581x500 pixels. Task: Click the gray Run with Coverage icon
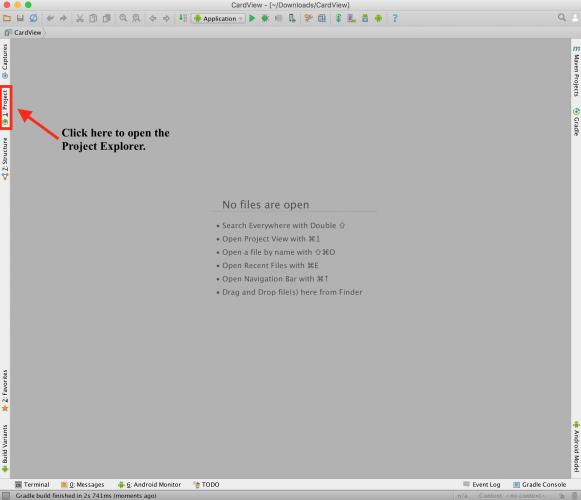[278, 18]
